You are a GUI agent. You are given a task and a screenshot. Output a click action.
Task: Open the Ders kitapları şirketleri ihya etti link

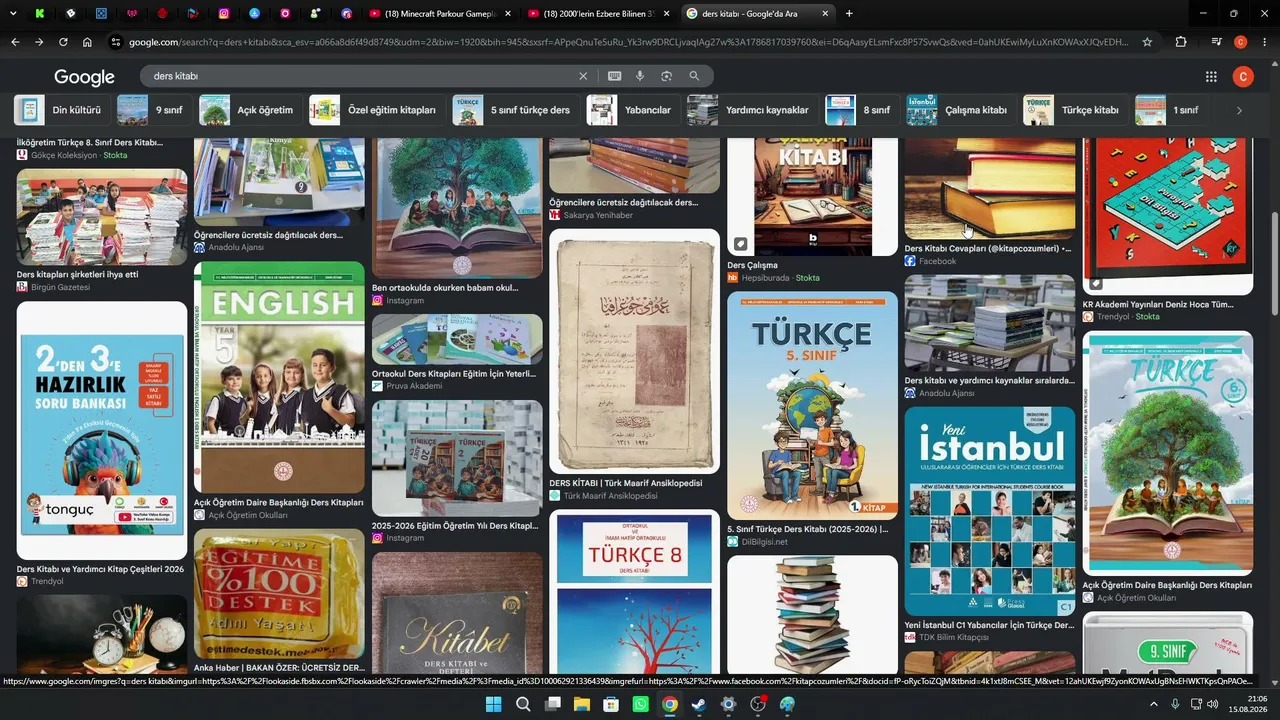(77, 274)
